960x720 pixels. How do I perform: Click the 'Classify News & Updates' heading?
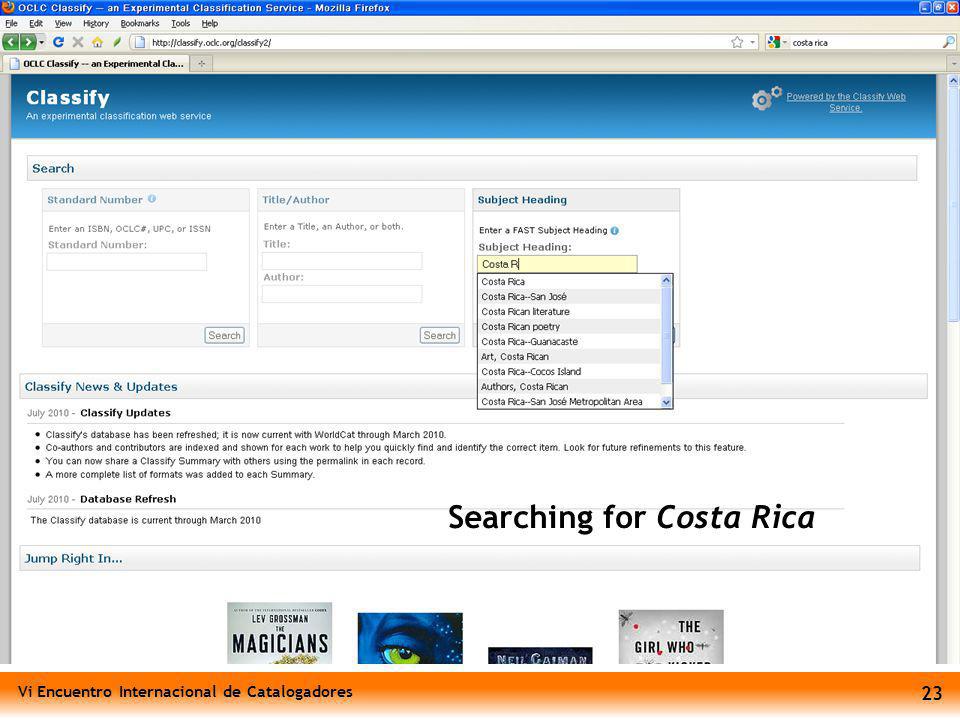pyautogui.click(x=101, y=386)
